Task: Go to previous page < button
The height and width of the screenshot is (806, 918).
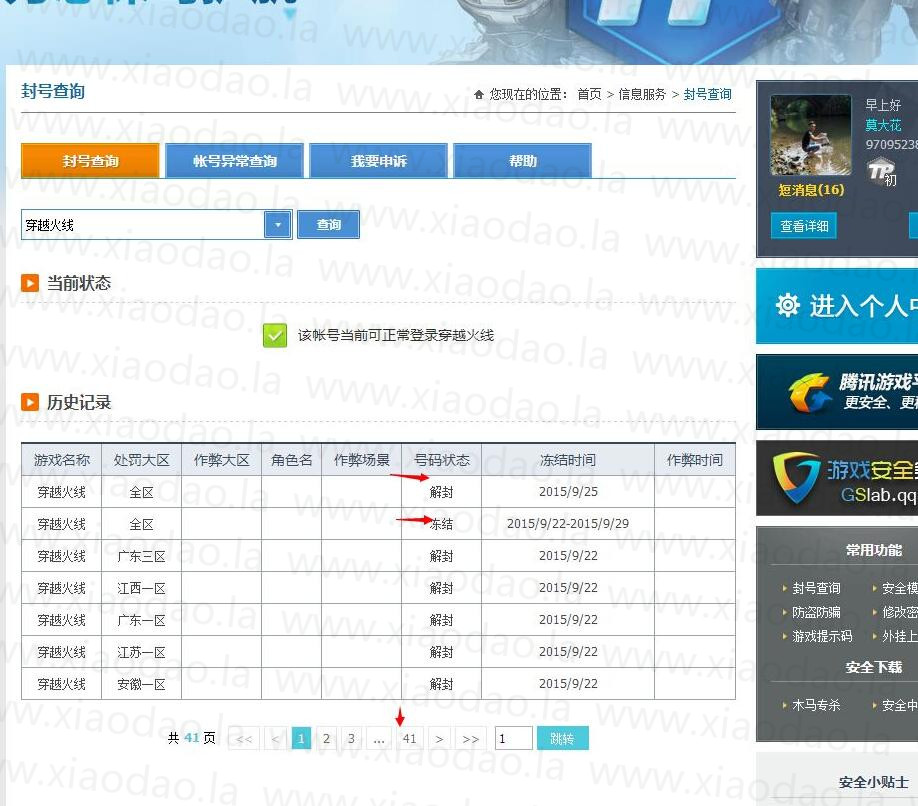Action: 275,739
